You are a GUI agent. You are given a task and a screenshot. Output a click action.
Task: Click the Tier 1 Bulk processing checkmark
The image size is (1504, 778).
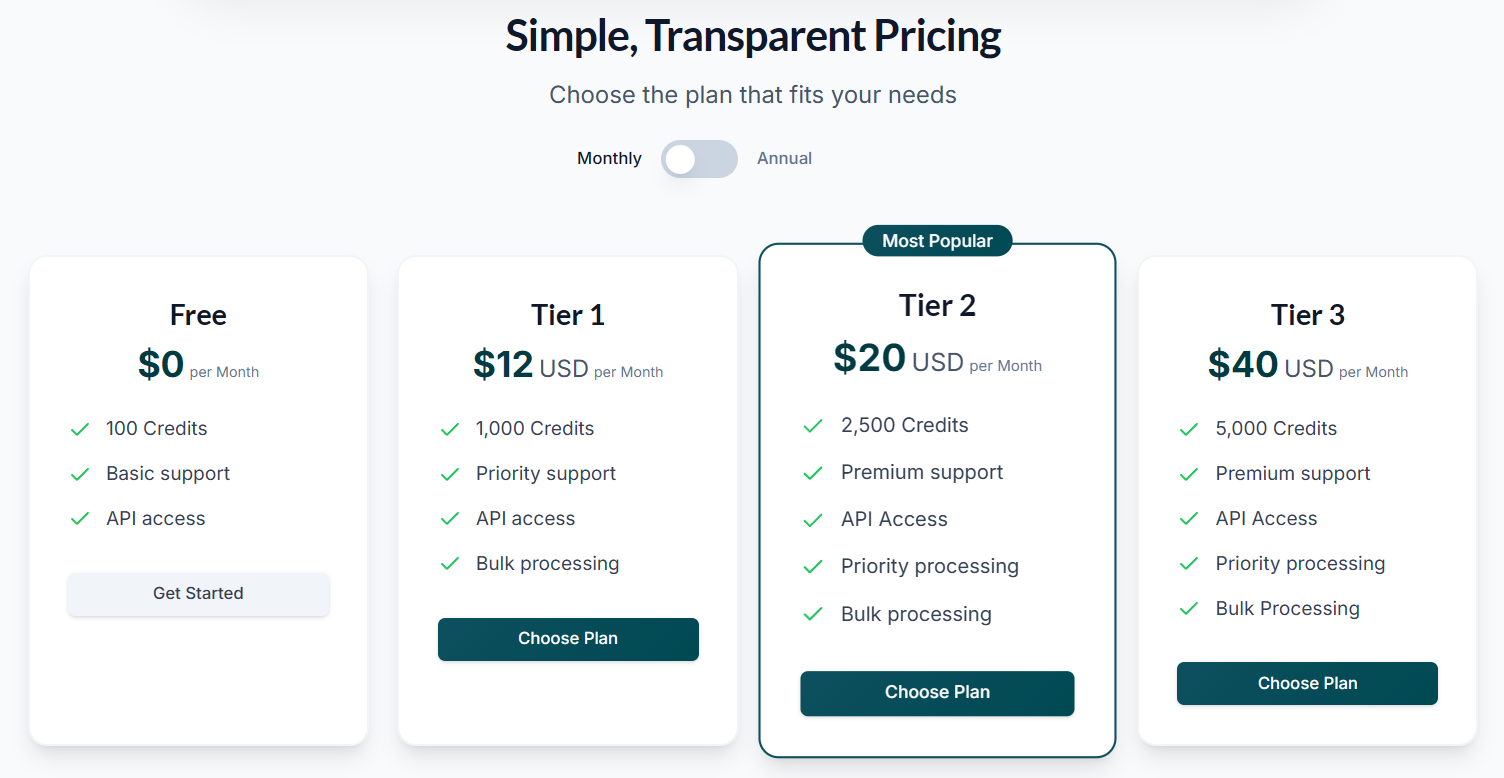pyautogui.click(x=450, y=564)
